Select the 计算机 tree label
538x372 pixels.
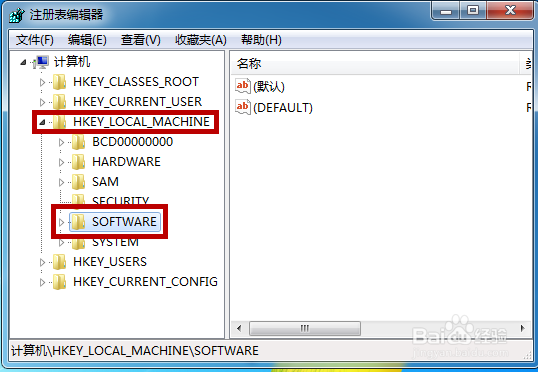click(72, 62)
